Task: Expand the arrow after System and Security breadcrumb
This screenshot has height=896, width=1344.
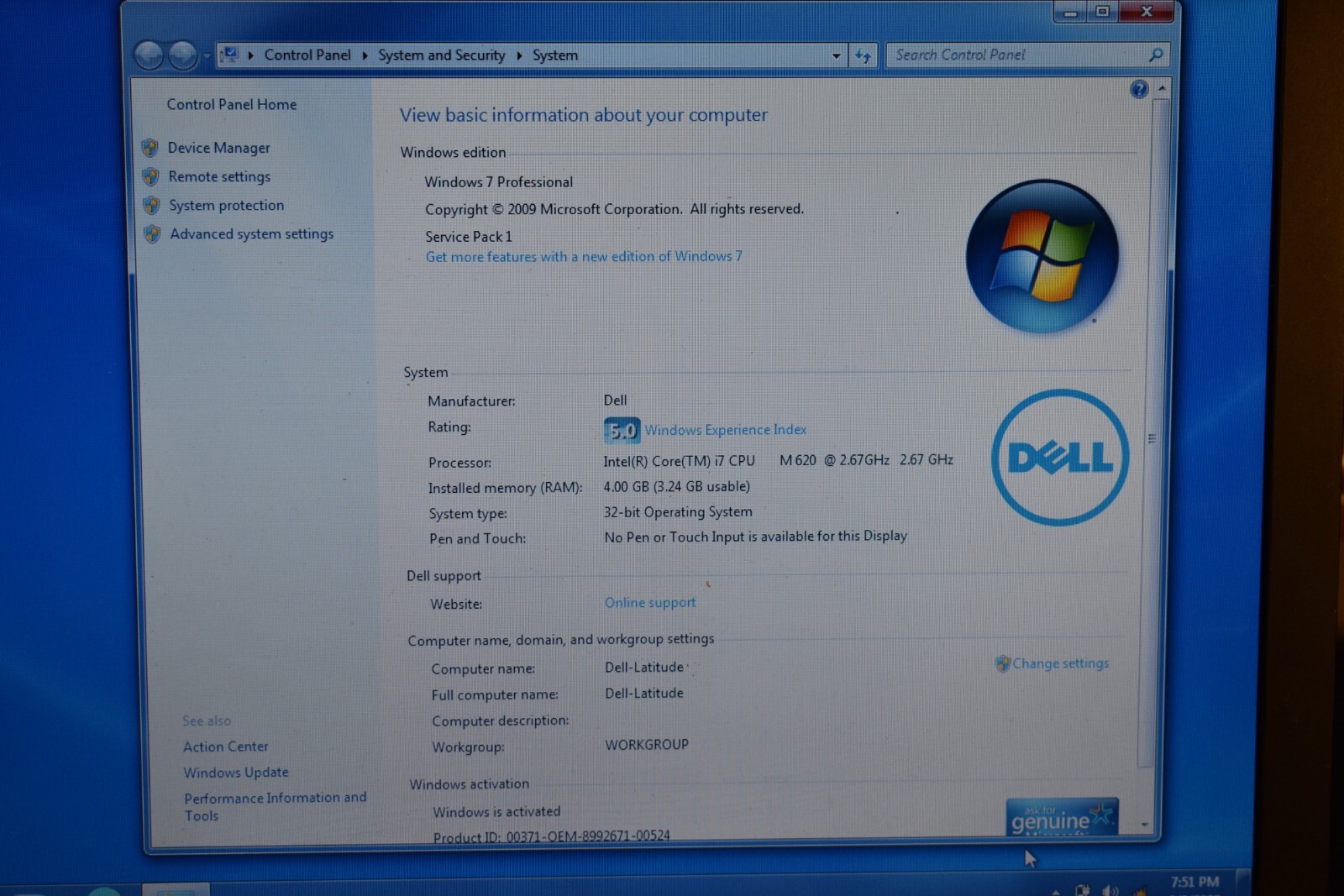Action: tap(519, 55)
